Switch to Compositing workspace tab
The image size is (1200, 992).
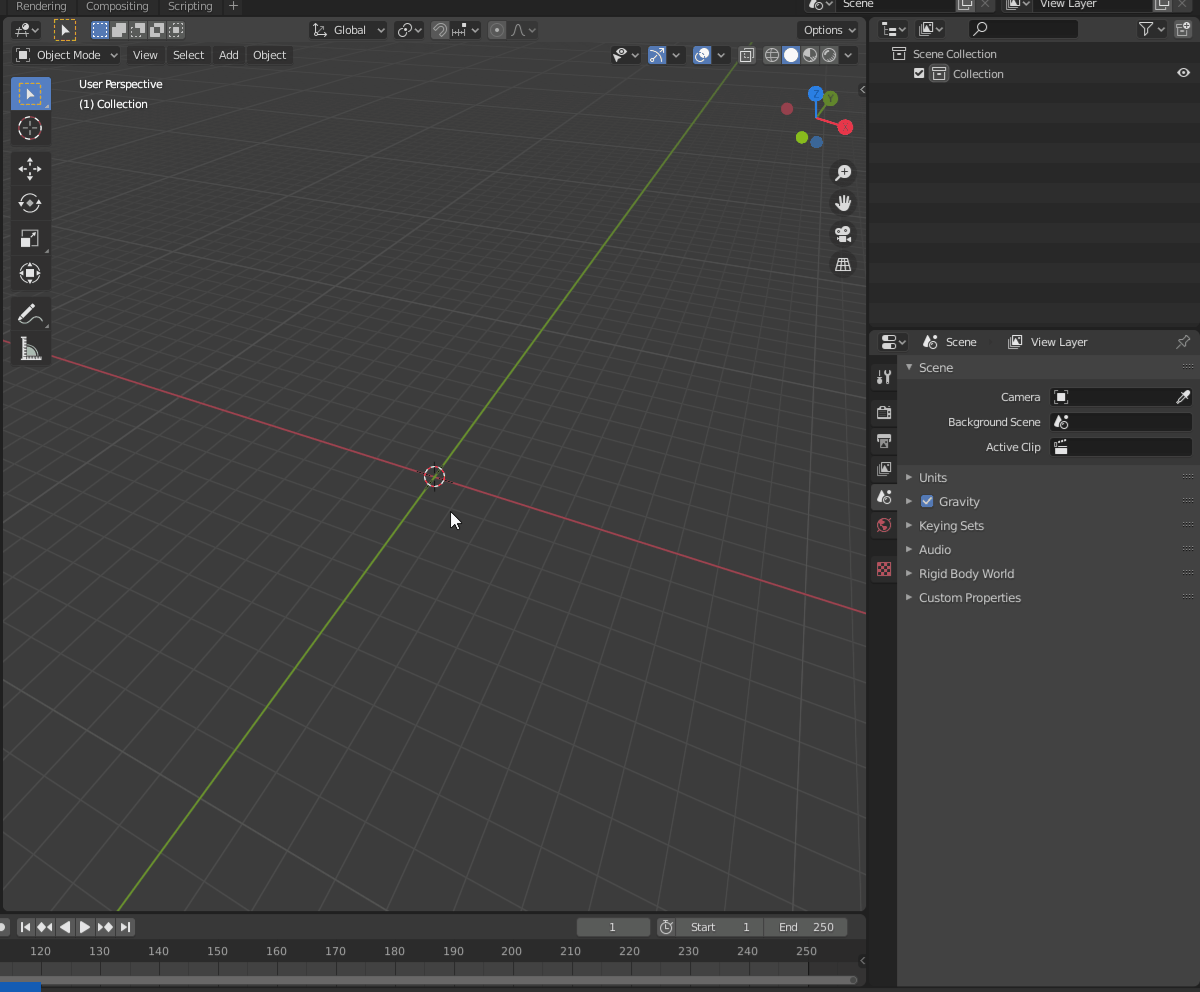tap(117, 6)
